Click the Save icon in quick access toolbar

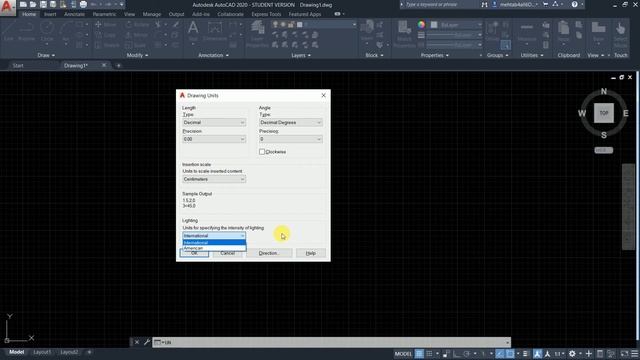(43, 4)
